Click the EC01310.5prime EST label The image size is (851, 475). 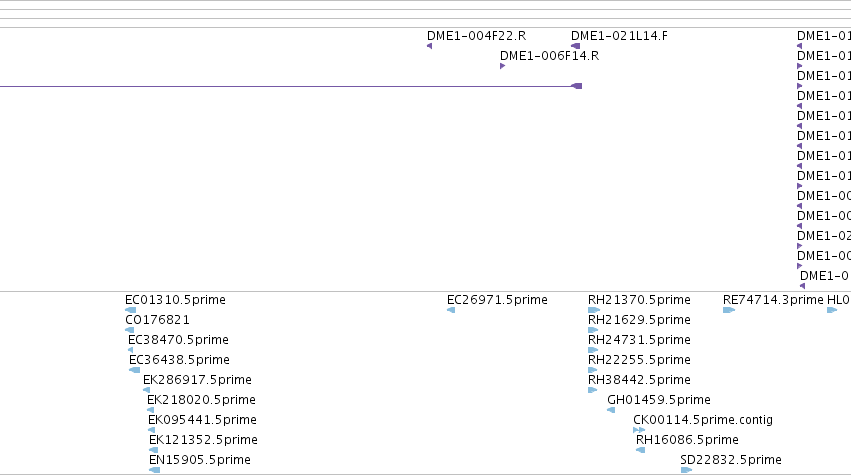click(x=175, y=300)
